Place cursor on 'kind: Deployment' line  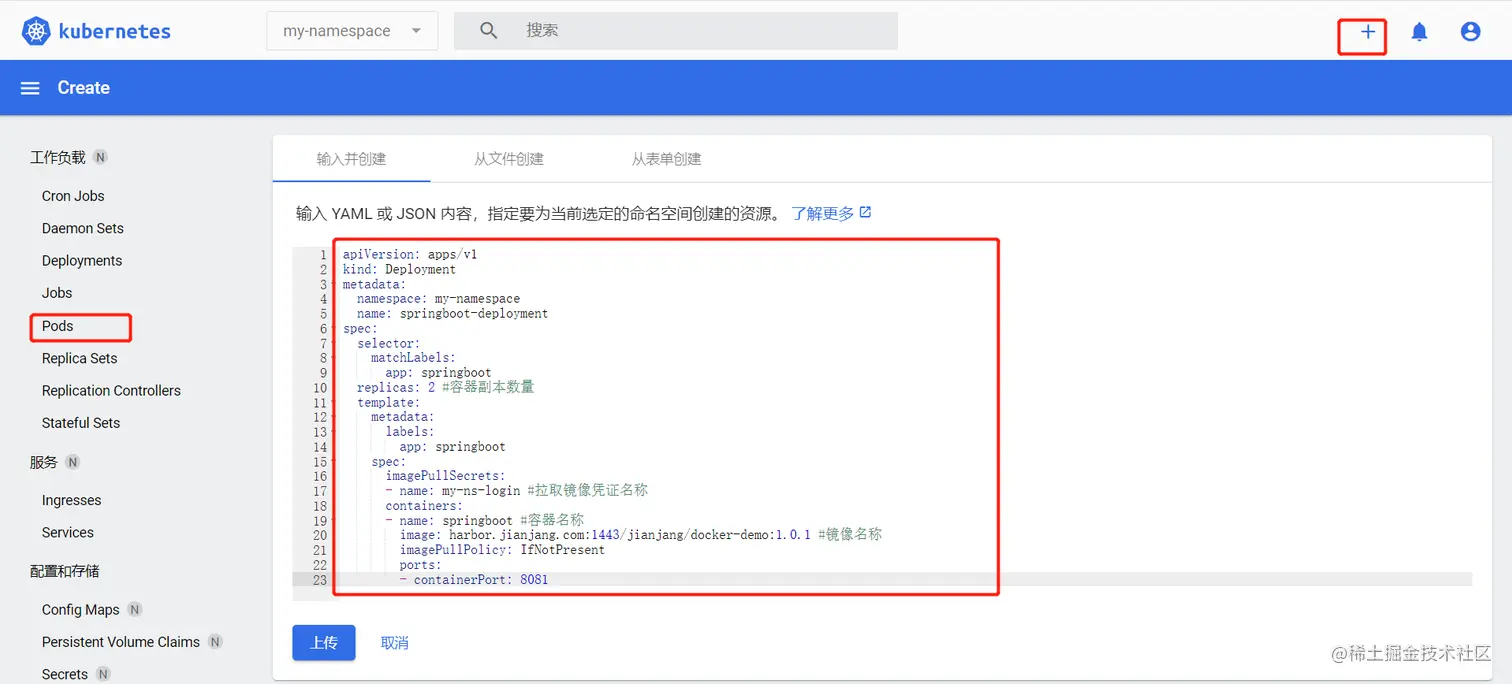(399, 269)
